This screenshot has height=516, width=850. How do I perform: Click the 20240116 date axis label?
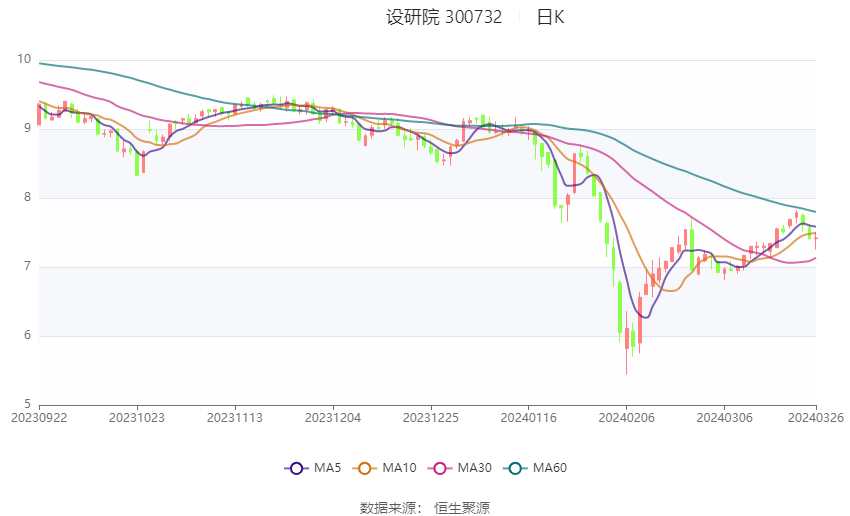pos(529,418)
